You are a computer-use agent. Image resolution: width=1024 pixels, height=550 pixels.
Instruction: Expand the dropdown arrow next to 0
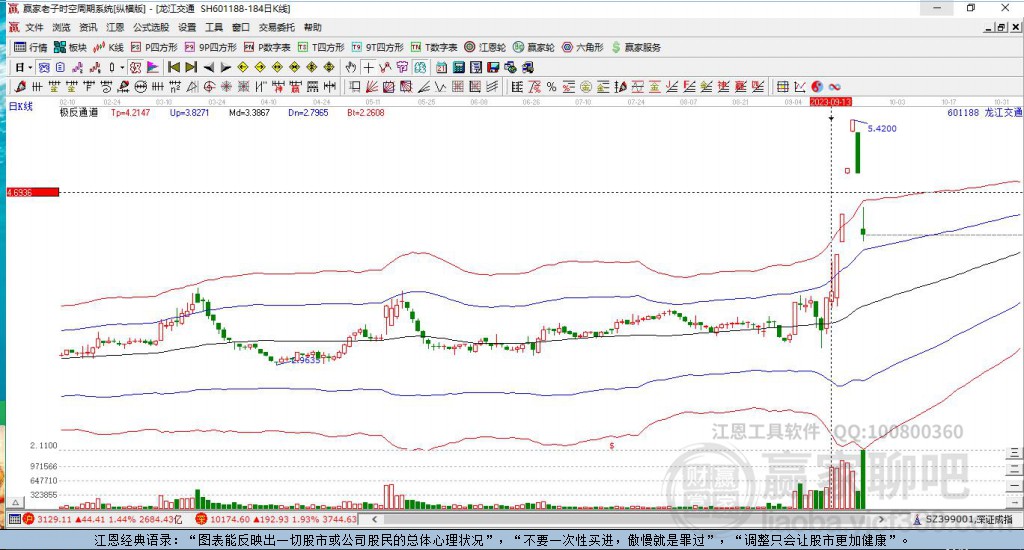click(x=122, y=67)
